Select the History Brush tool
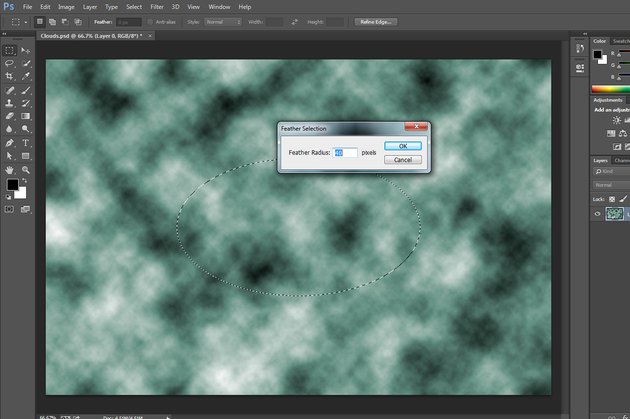 [x=26, y=103]
